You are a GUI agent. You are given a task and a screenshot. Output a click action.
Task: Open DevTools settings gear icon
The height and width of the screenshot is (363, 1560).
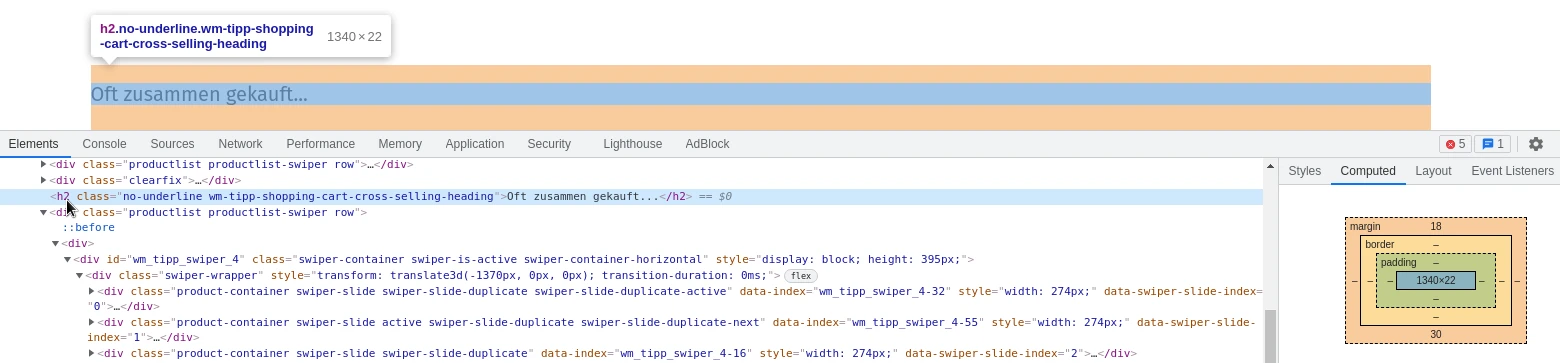point(1536,144)
